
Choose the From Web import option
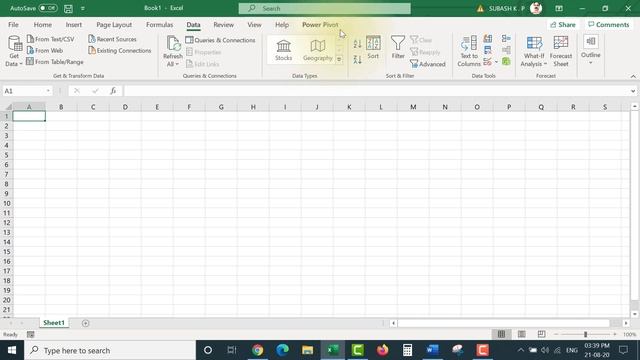(45, 51)
